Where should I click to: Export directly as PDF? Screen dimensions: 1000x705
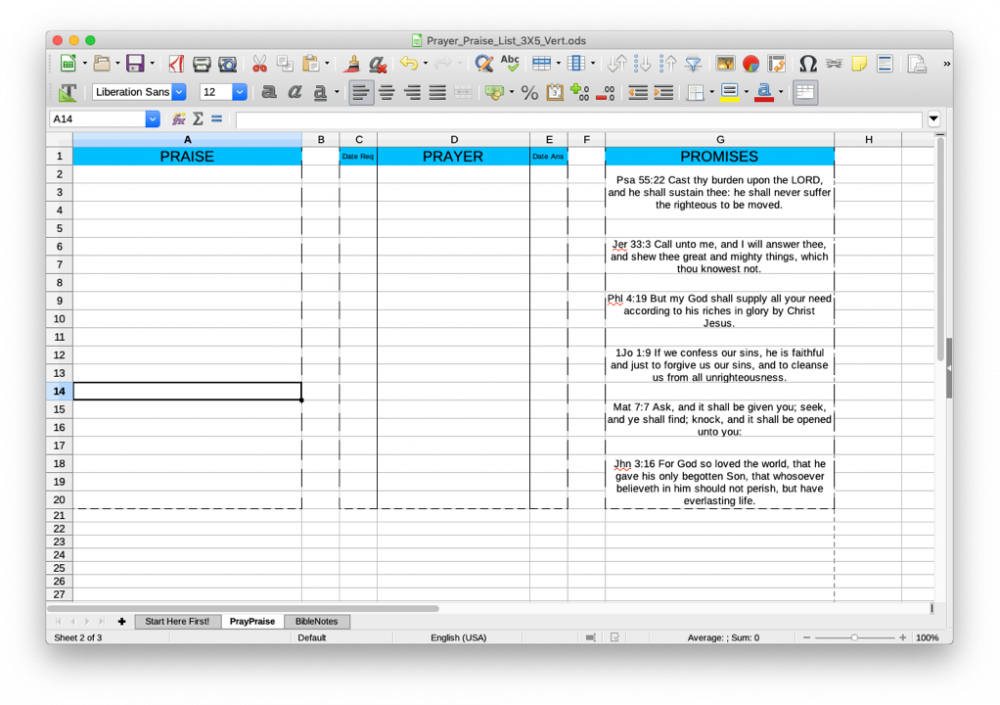[176, 64]
